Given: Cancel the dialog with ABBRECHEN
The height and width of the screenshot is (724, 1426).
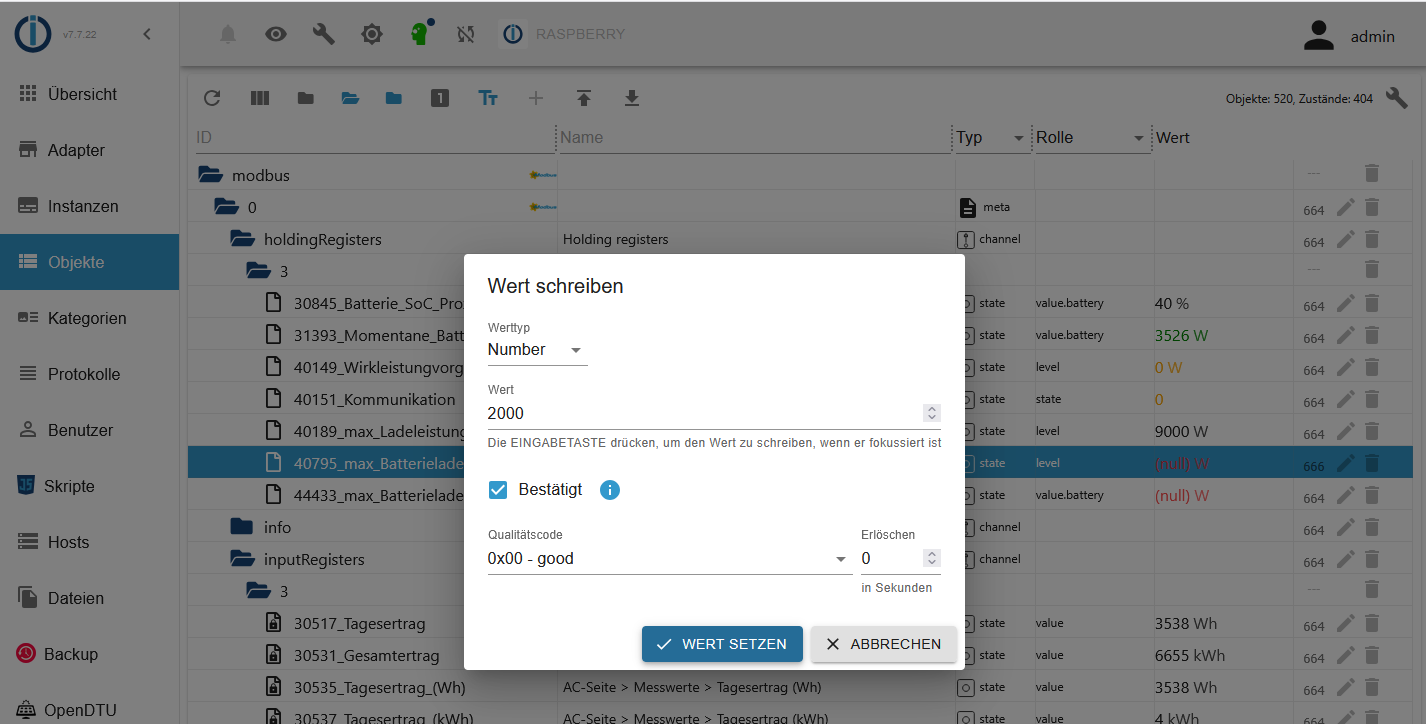Looking at the screenshot, I should point(883,644).
